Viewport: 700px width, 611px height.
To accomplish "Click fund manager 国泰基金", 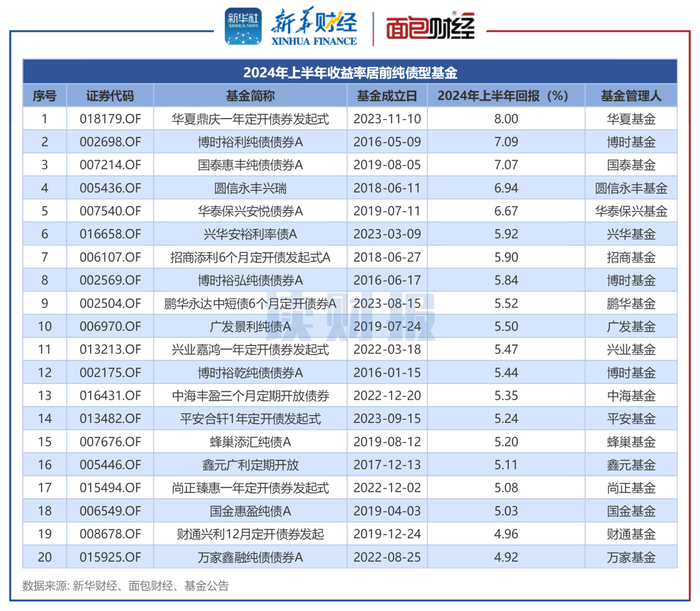I will point(631,165).
